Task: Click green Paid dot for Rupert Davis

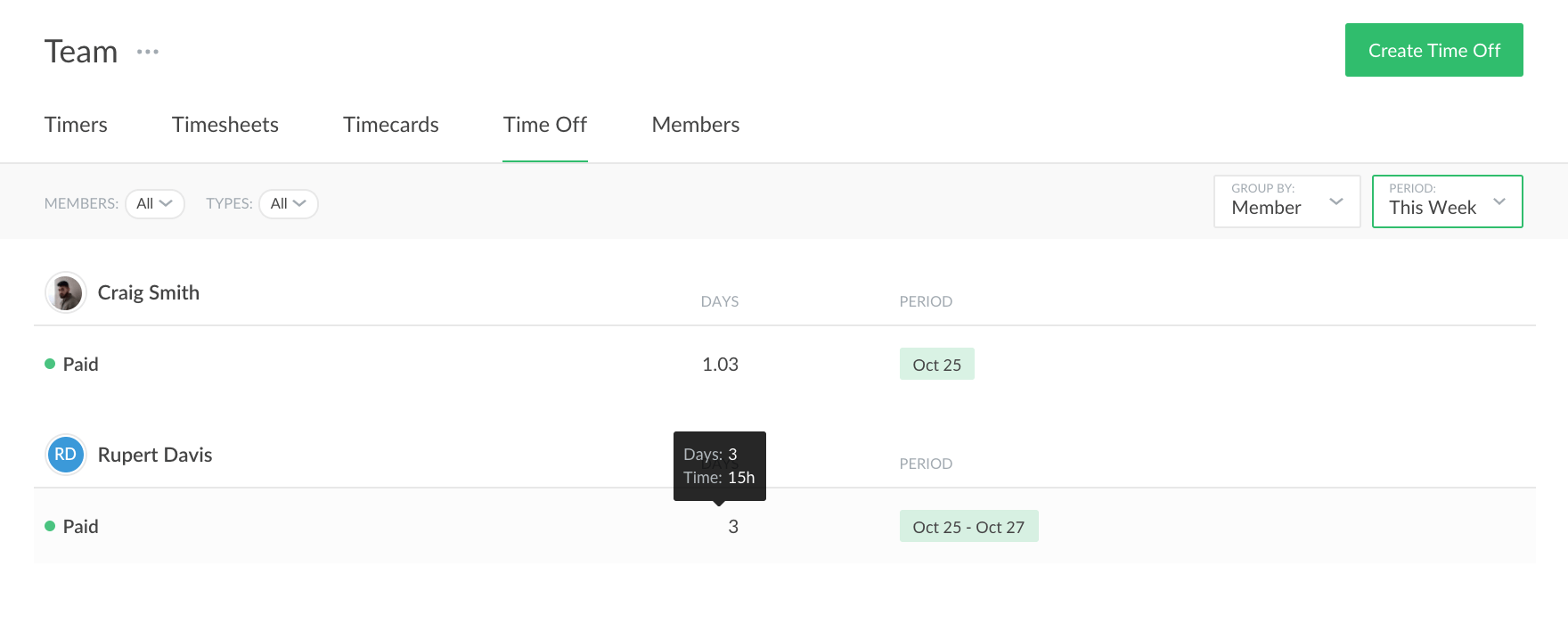Action: tap(50, 526)
